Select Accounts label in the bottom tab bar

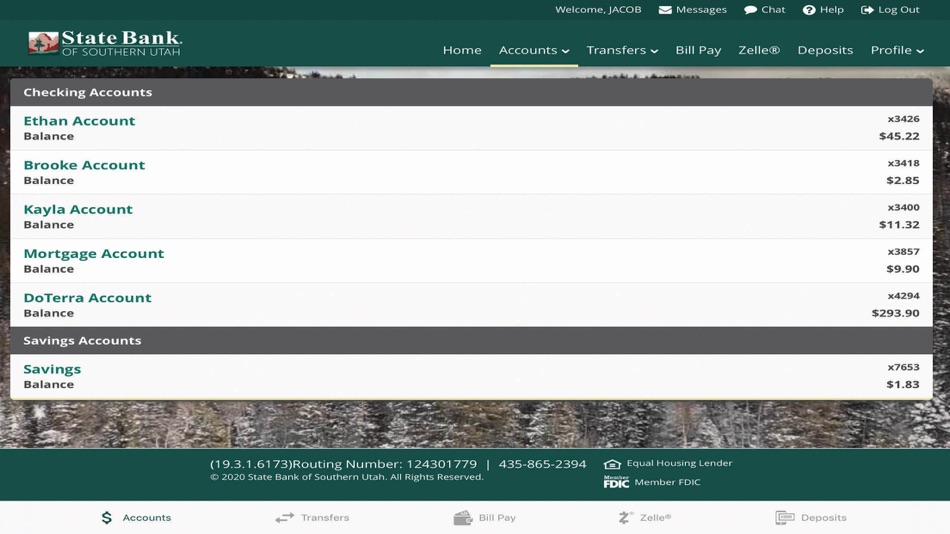[147, 518]
